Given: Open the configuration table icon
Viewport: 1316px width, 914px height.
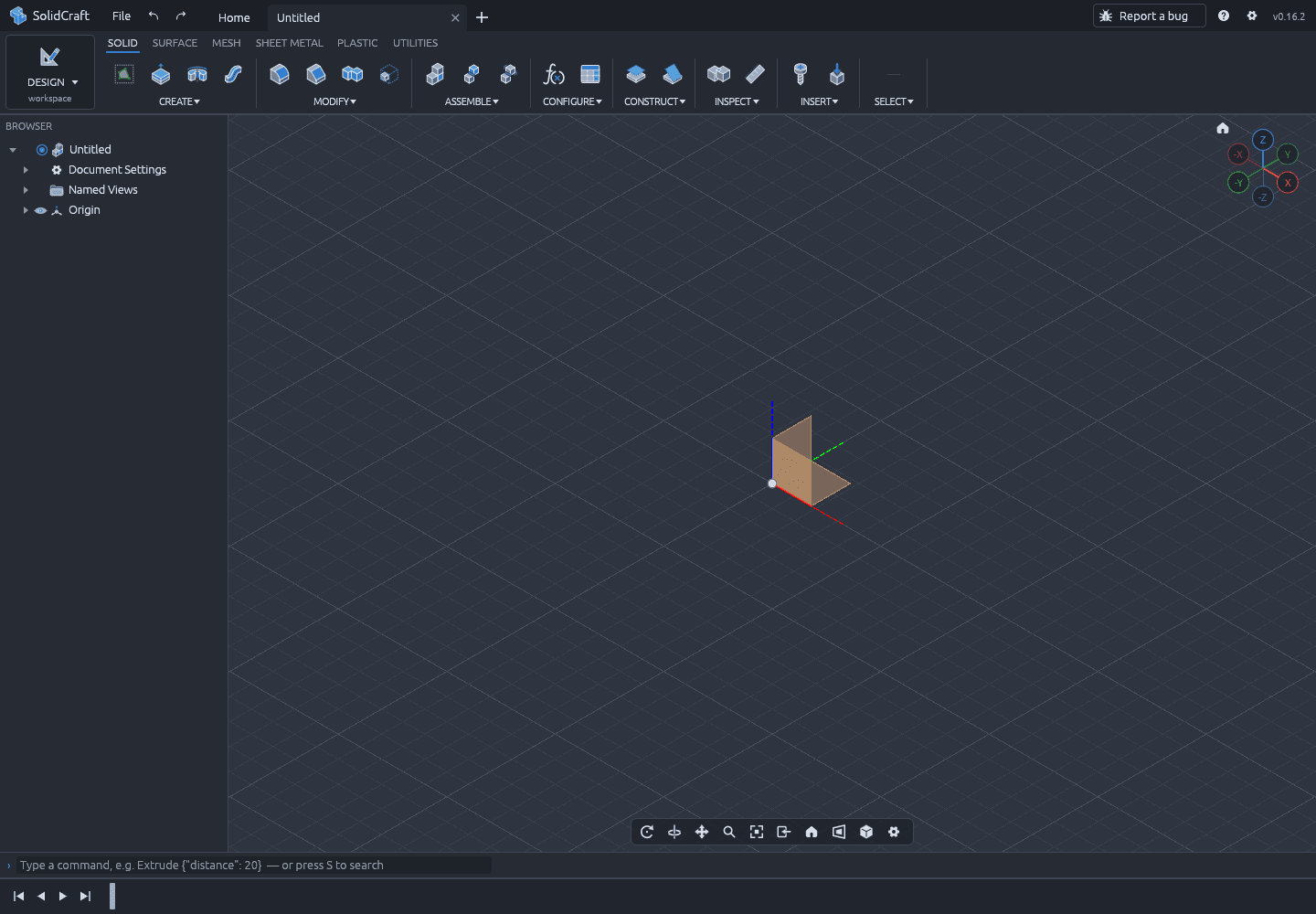Looking at the screenshot, I should point(590,75).
